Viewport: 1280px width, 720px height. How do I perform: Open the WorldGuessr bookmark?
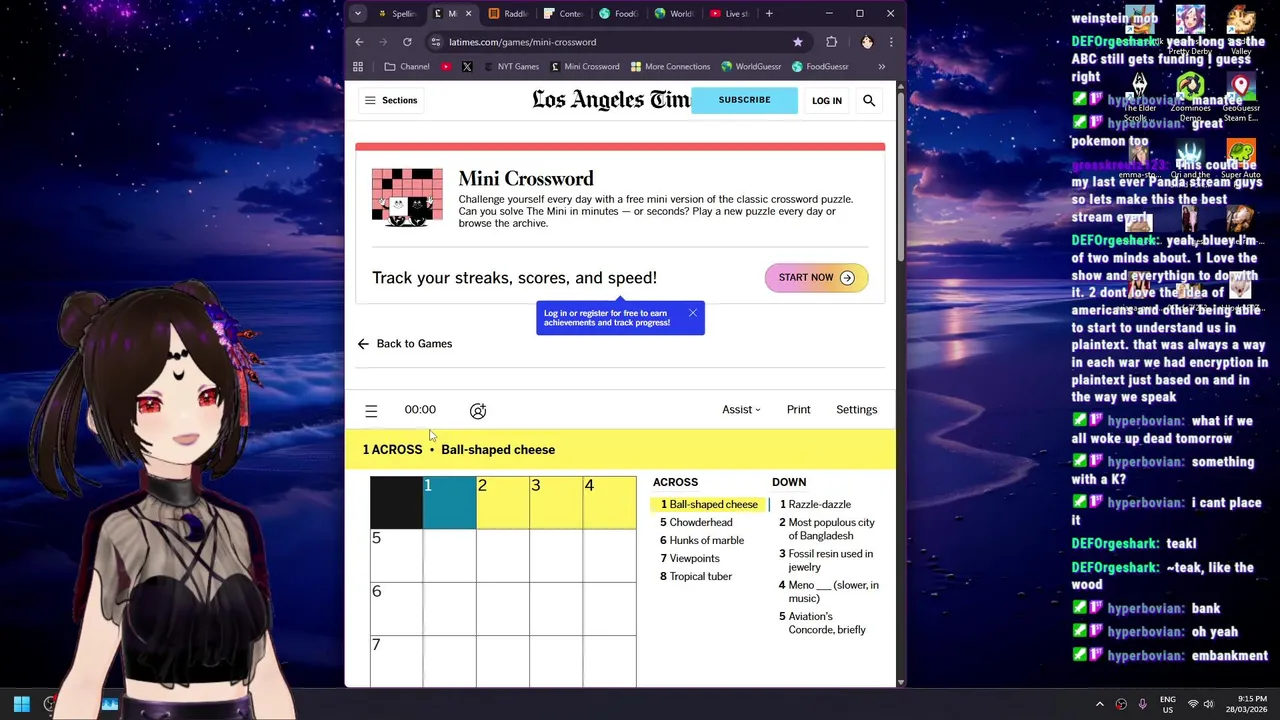click(750, 67)
